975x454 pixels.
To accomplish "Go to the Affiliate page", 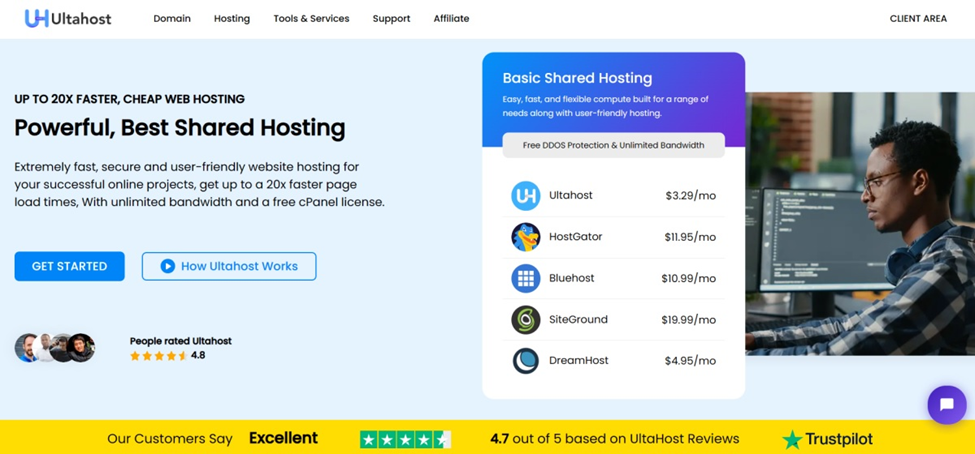I will tap(451, 18).
